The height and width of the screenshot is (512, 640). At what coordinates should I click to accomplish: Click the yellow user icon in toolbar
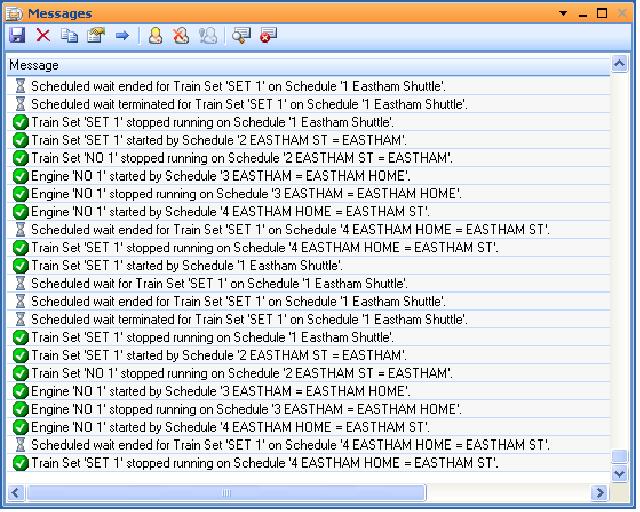pyautogui.click(x=155, y=36)
